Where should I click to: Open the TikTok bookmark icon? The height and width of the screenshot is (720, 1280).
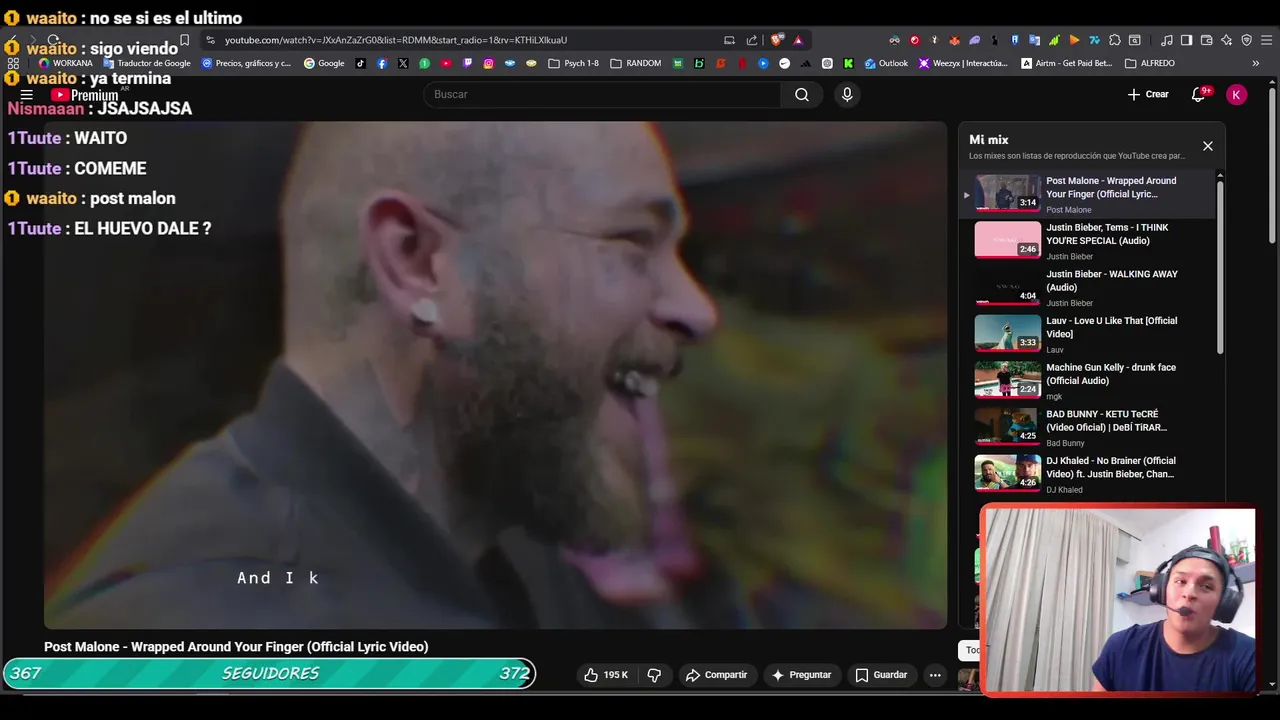click(x=360, y=63)
